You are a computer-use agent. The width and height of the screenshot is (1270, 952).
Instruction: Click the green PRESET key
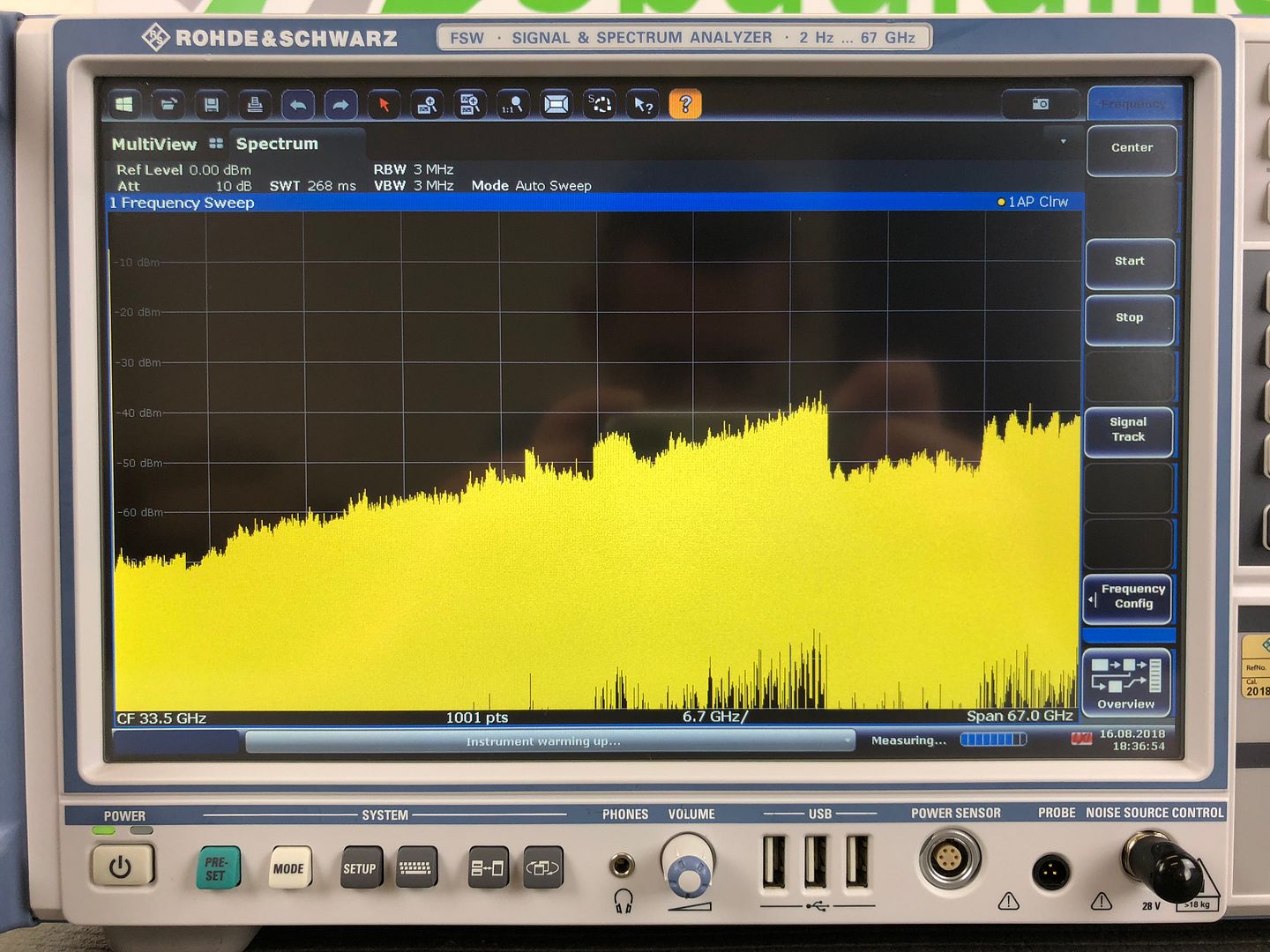pyautogui.click(x=217, y=868)
